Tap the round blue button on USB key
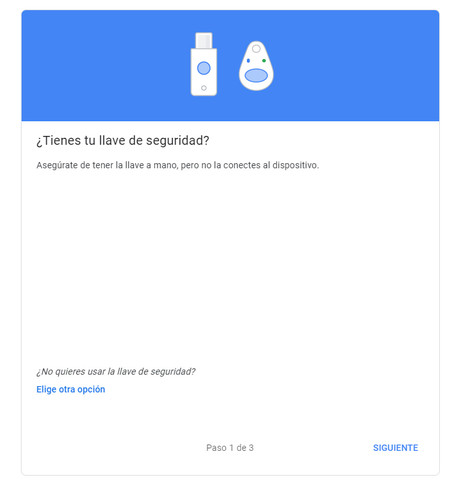This screenshot has width=450, height=482. (x=204, y=68)
